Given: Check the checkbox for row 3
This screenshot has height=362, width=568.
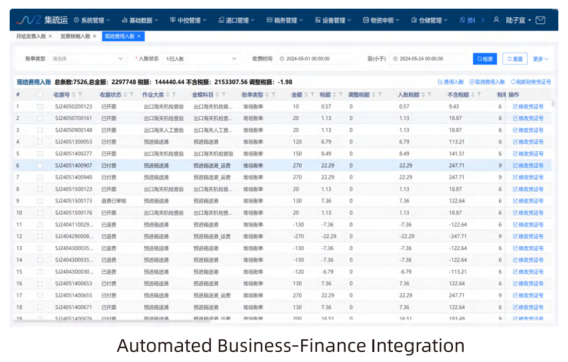Looking at the screenshot, I should pos(40,130).
